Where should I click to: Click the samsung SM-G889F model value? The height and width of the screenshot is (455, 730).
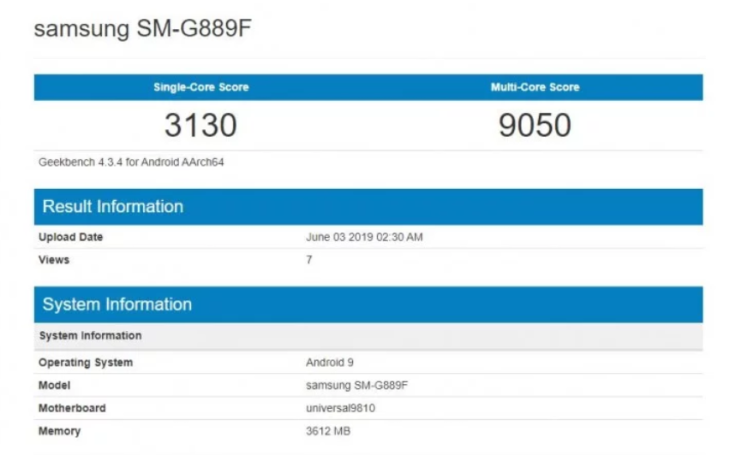pyautogui.click(x=354, y=385)
